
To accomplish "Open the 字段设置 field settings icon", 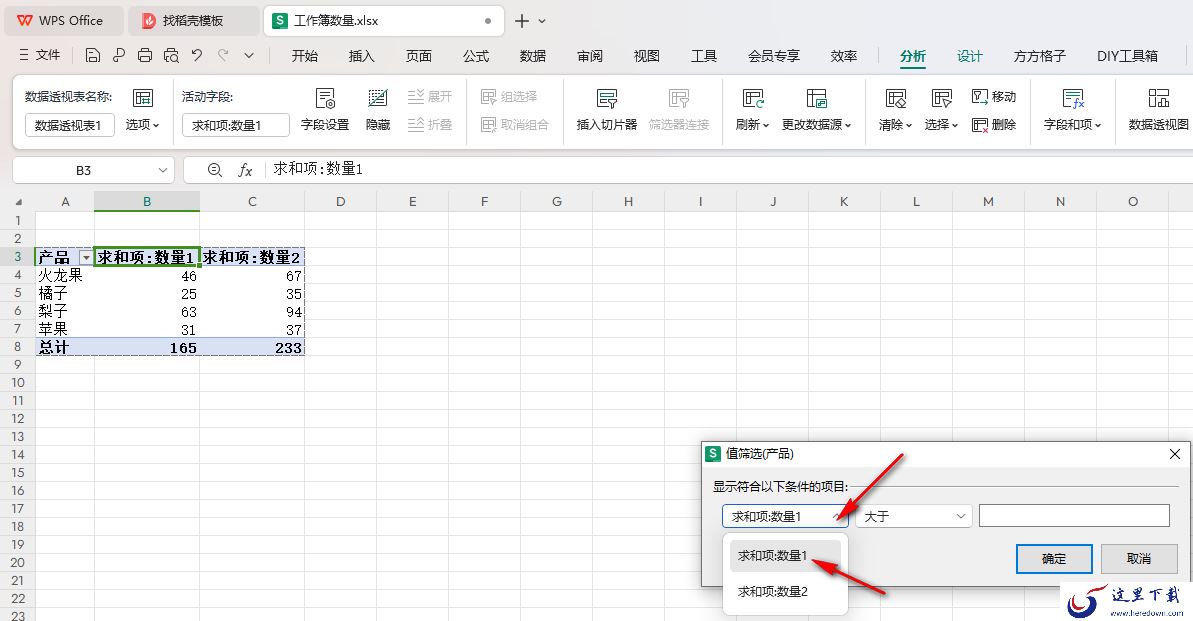I will click(x=325, y=98).
